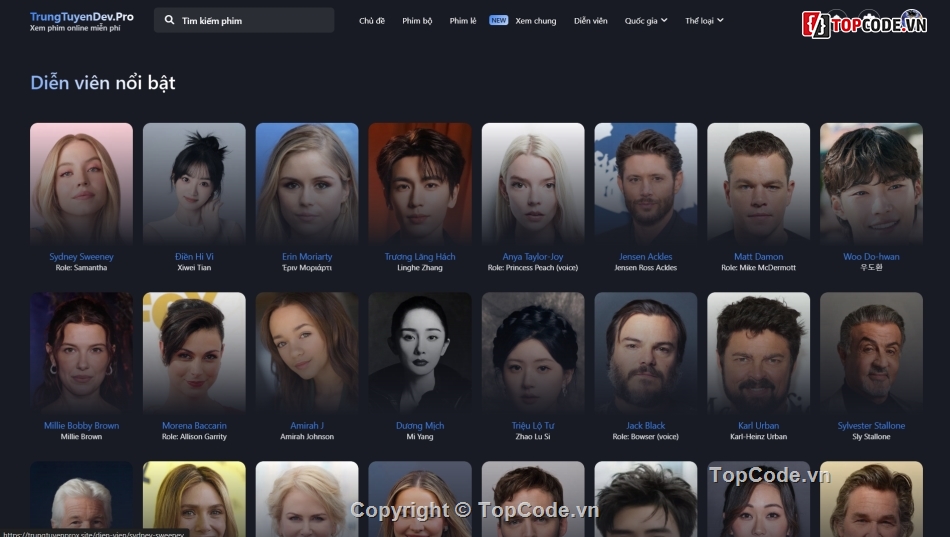Click the TopCode.vn logo icon
The height and width of the screenshot is (537, 950).
pos(815,24)
